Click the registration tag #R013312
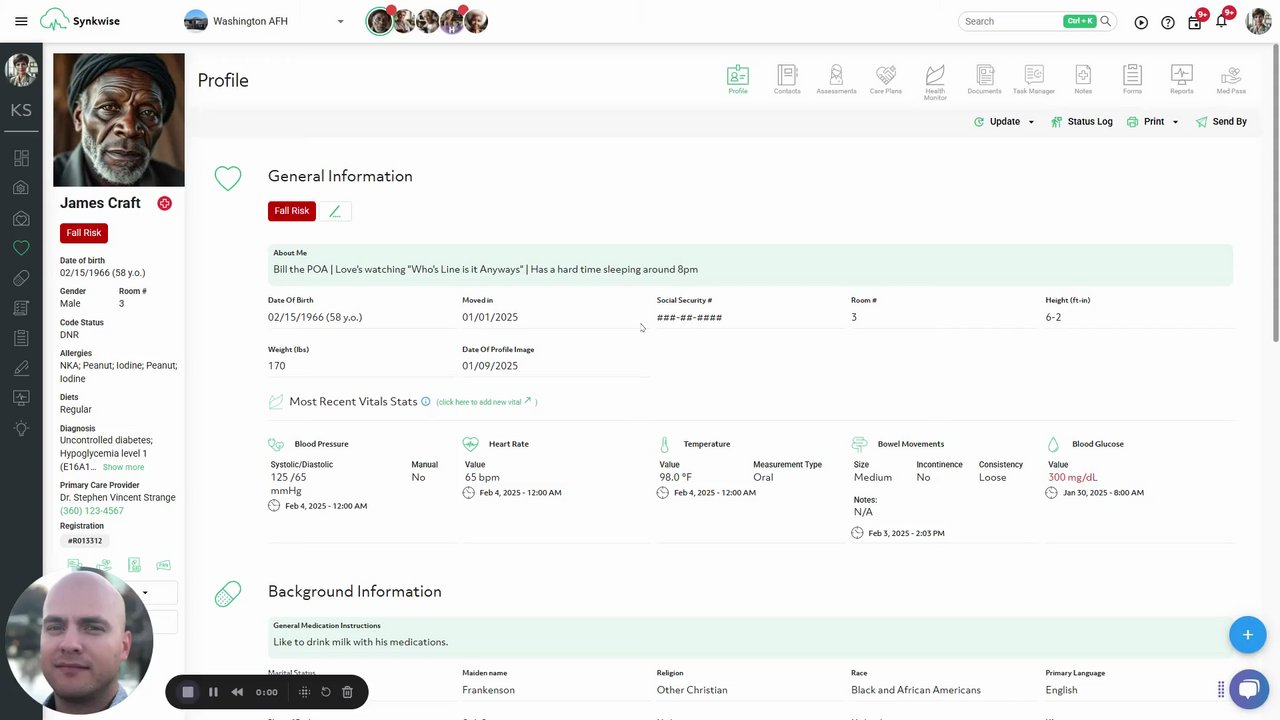Screen dimensions: 1280x720 pyautogui.click(x=85, y=541)
